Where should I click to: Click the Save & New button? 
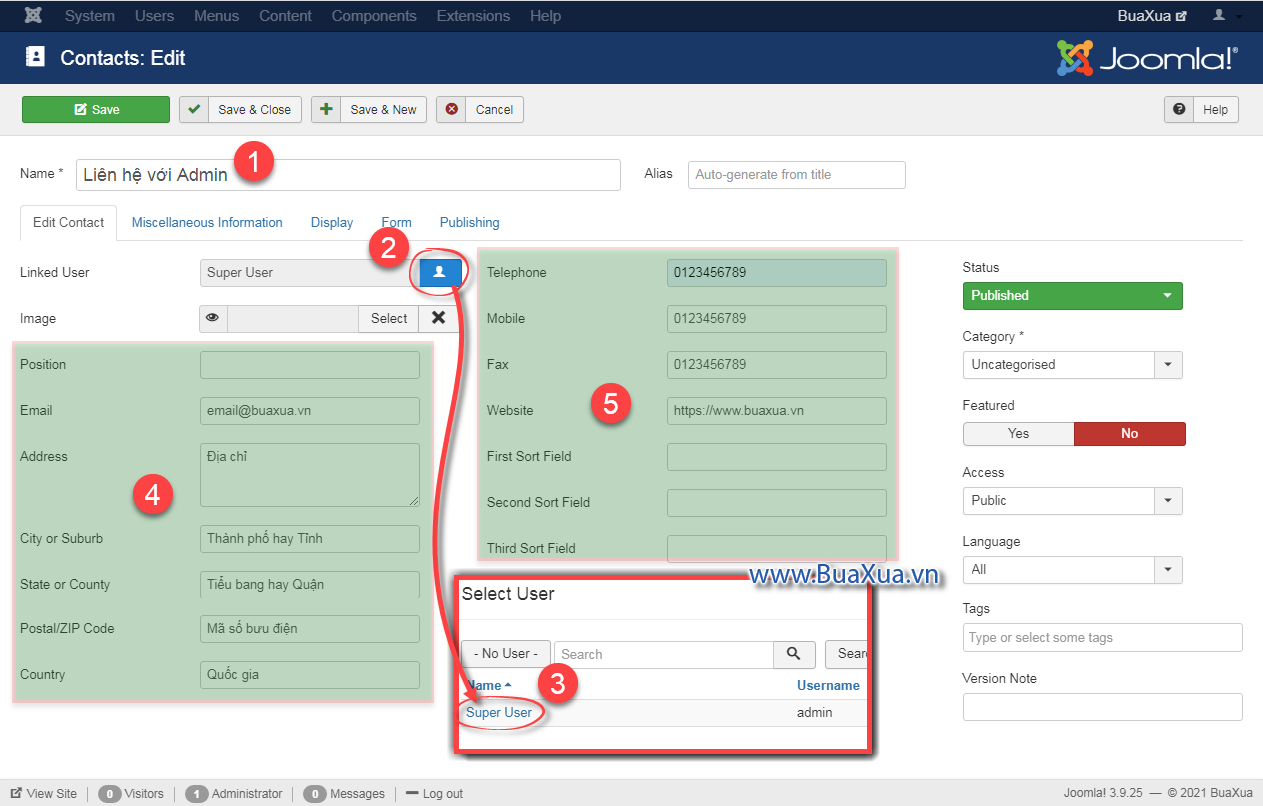[369, 110]
